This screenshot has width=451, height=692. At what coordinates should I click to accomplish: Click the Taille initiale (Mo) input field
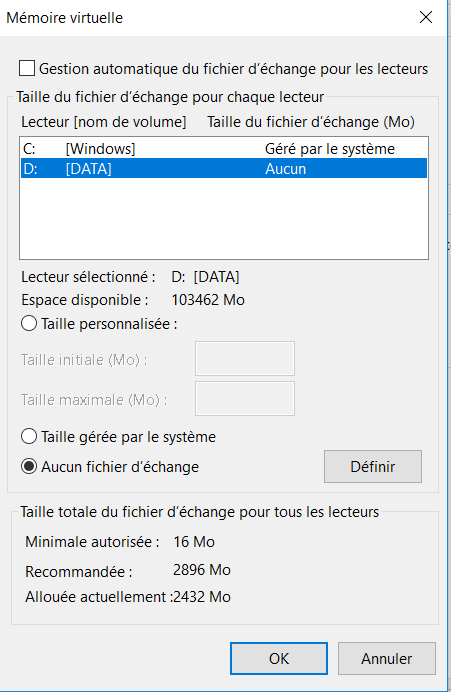point(245,358)
